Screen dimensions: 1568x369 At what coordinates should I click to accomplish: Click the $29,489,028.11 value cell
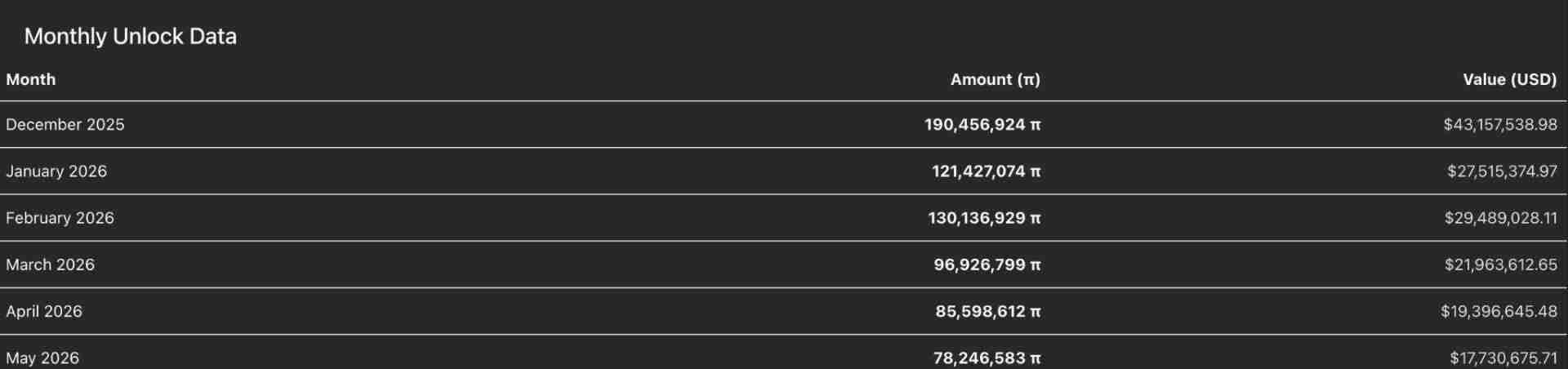(x=1500, y=218)
